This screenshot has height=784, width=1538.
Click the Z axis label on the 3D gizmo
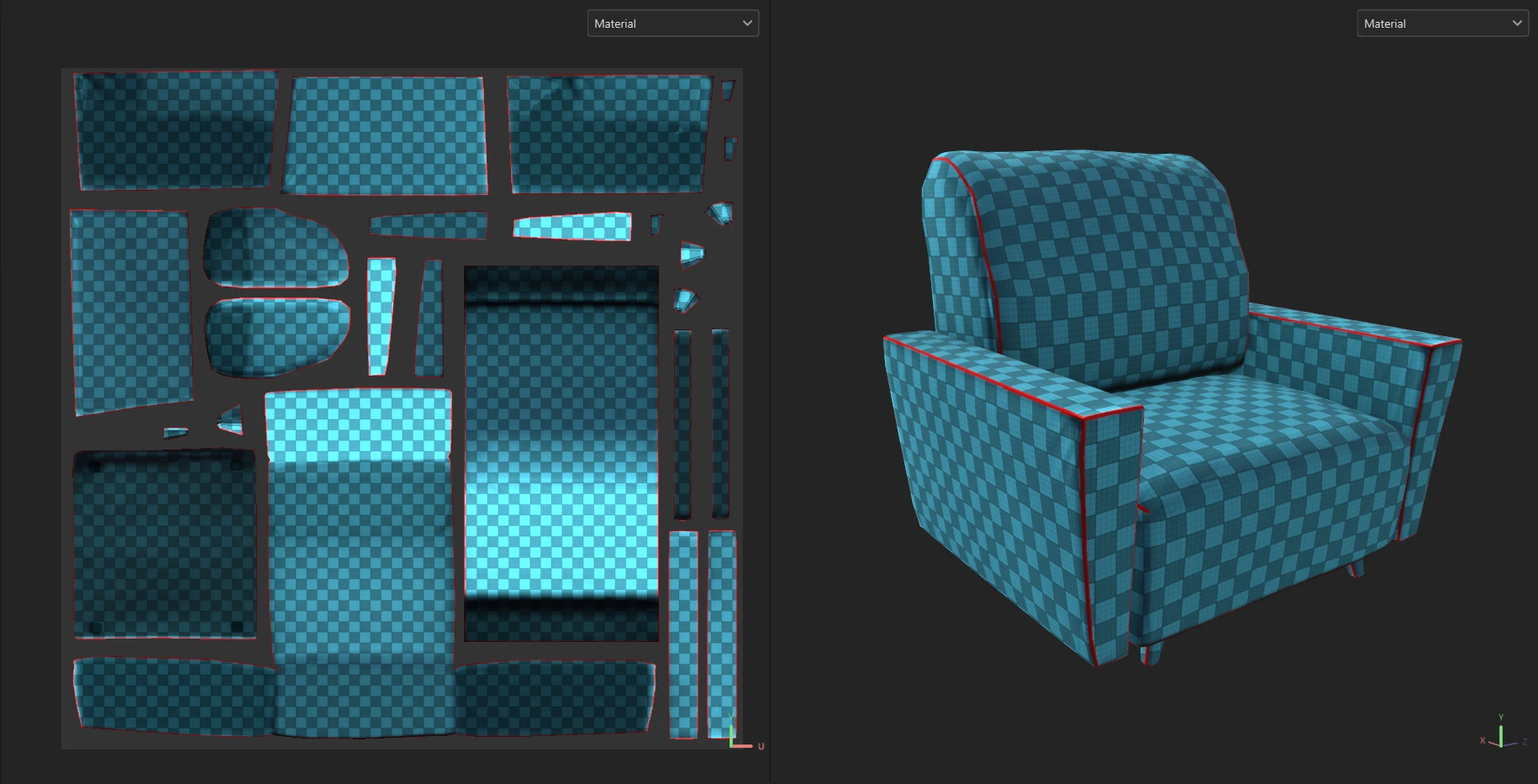click(1525, 742)
